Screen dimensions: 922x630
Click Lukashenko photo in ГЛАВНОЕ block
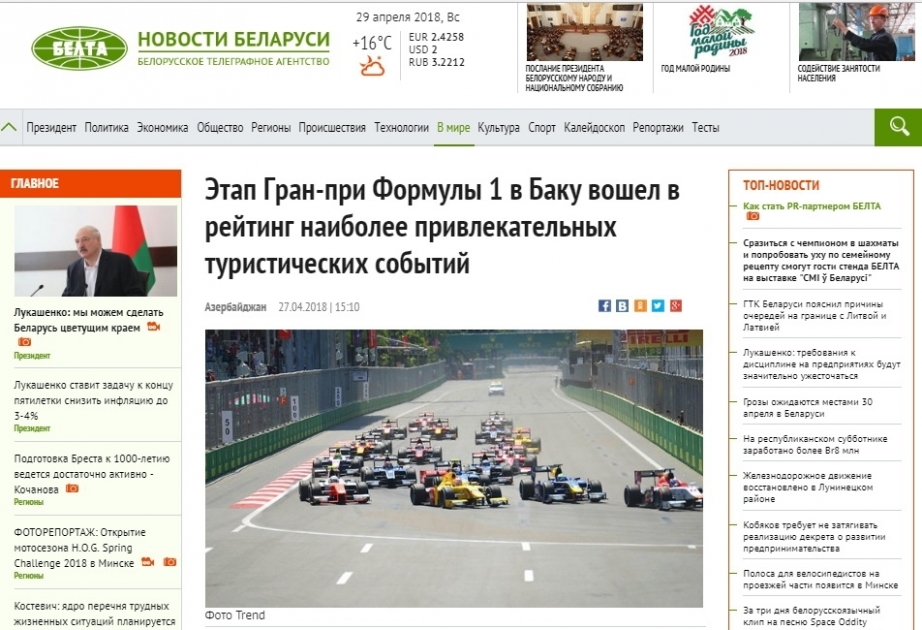point(95,251)
